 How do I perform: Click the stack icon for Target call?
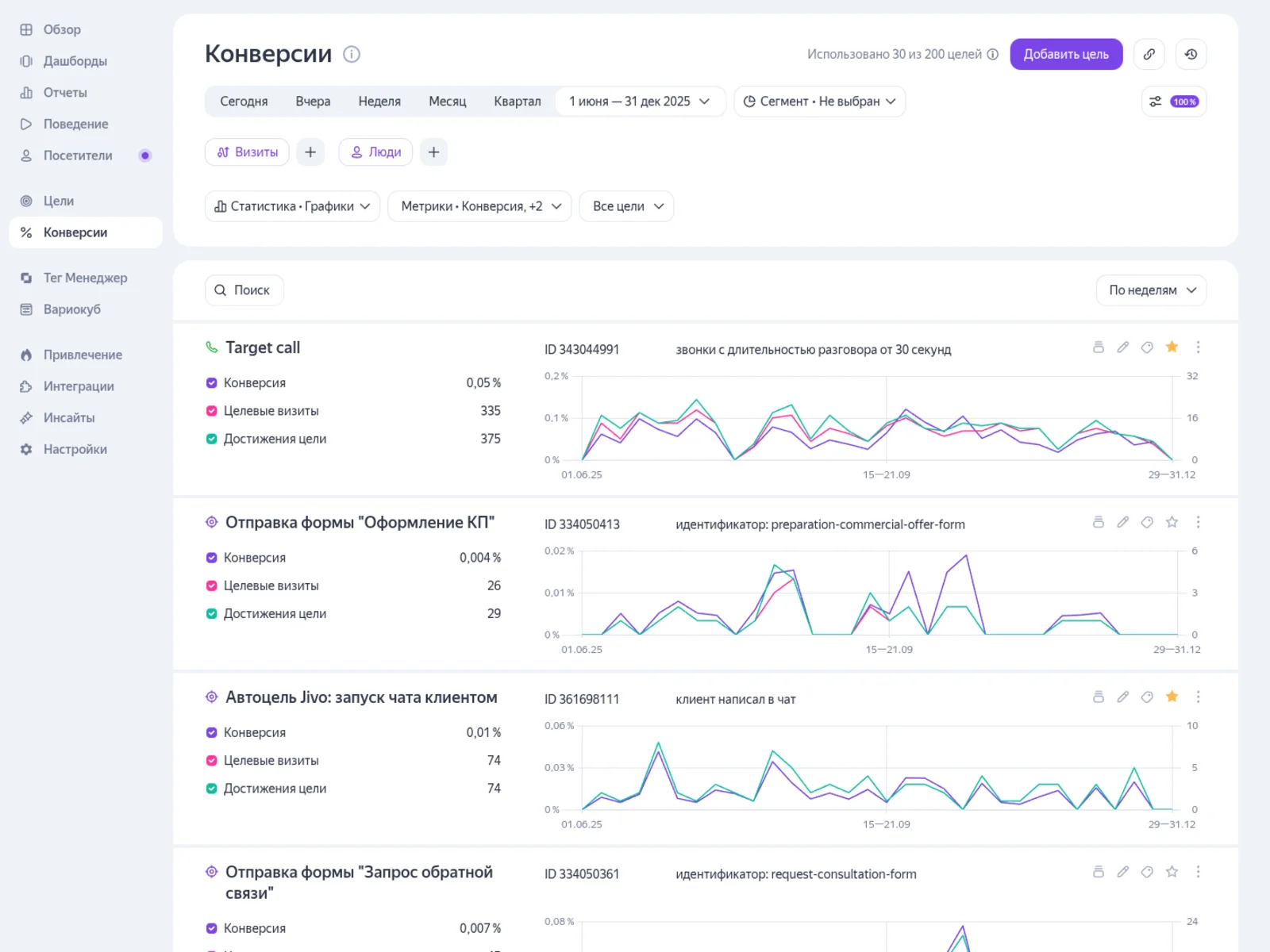point(1099,347)
